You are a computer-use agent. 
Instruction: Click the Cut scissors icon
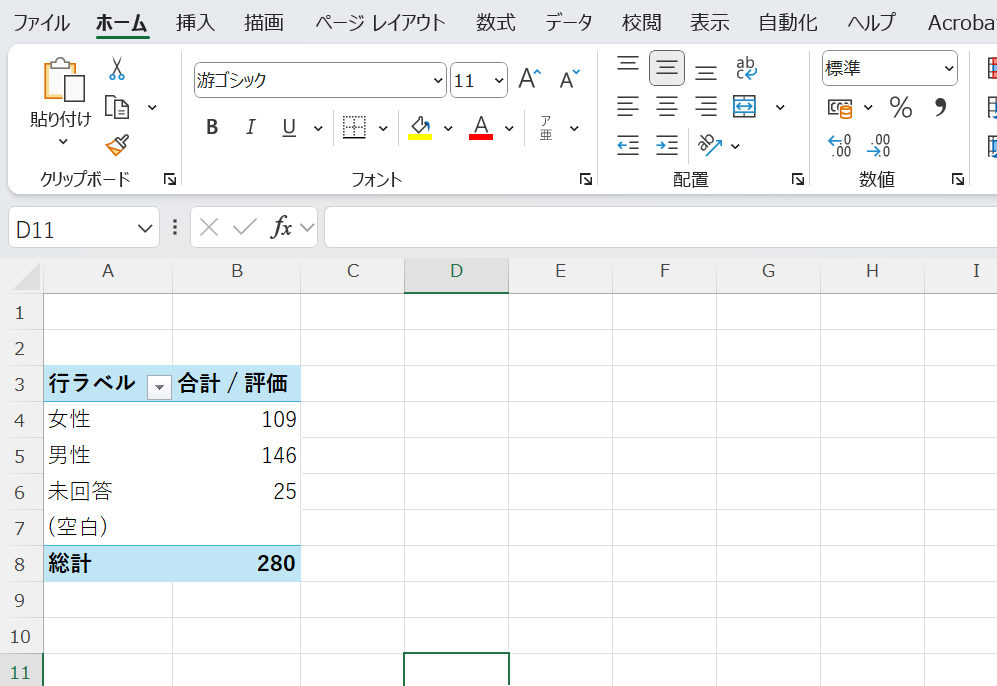[x=117, y=69]
